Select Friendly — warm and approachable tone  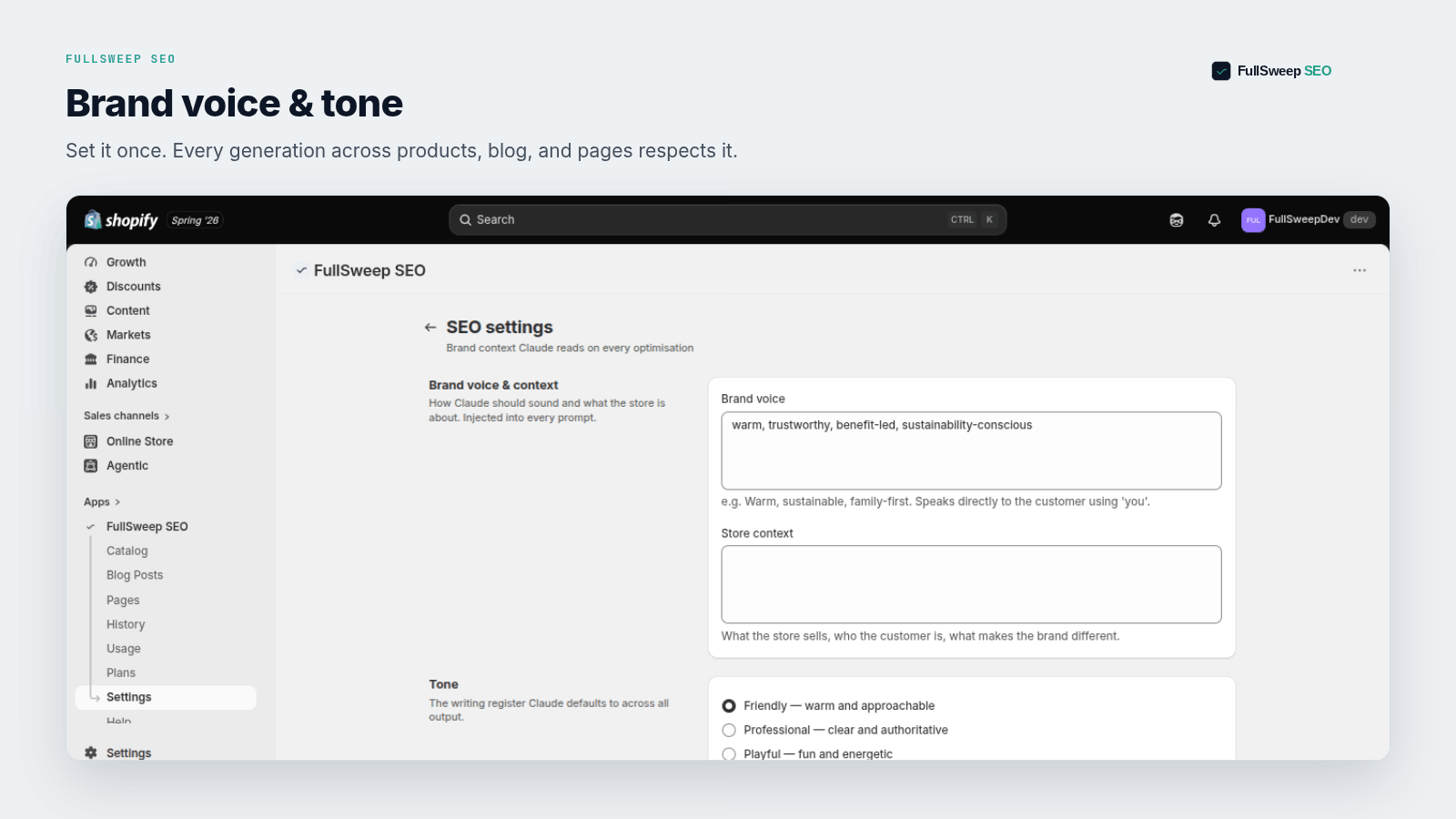tap(729, 706)
